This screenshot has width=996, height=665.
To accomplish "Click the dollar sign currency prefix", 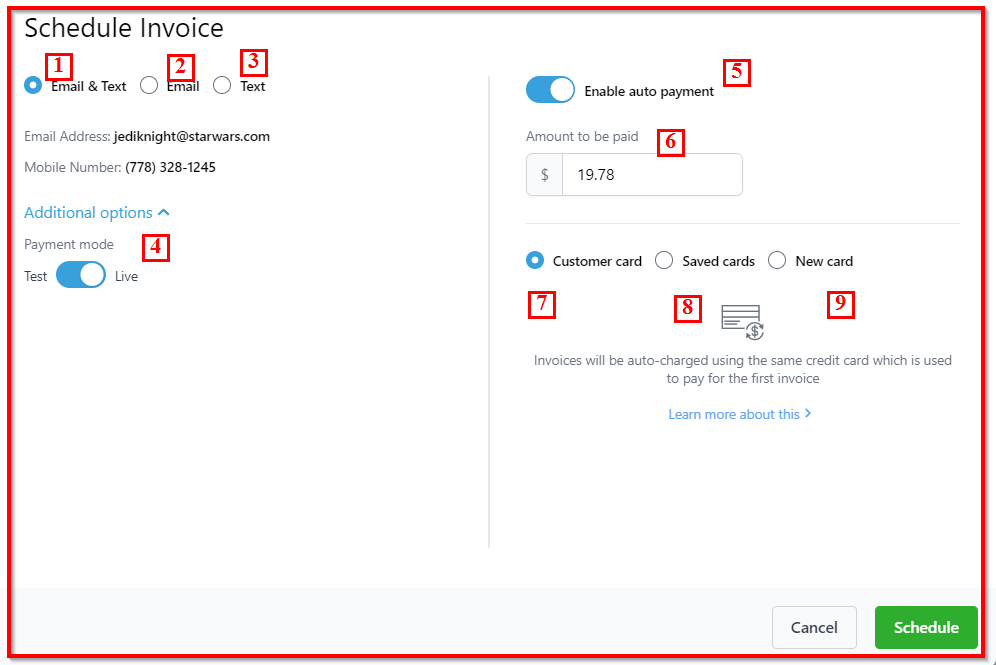I will (x=544, y=174).
